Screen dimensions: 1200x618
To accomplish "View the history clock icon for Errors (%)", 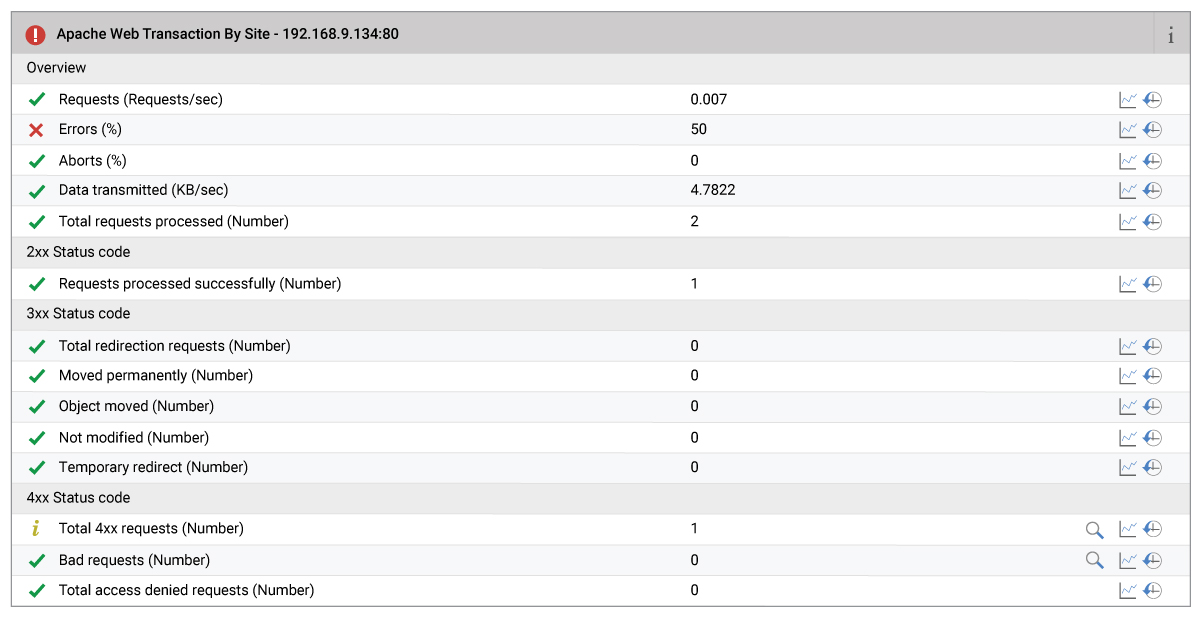I will click(x=1152, y=129).
